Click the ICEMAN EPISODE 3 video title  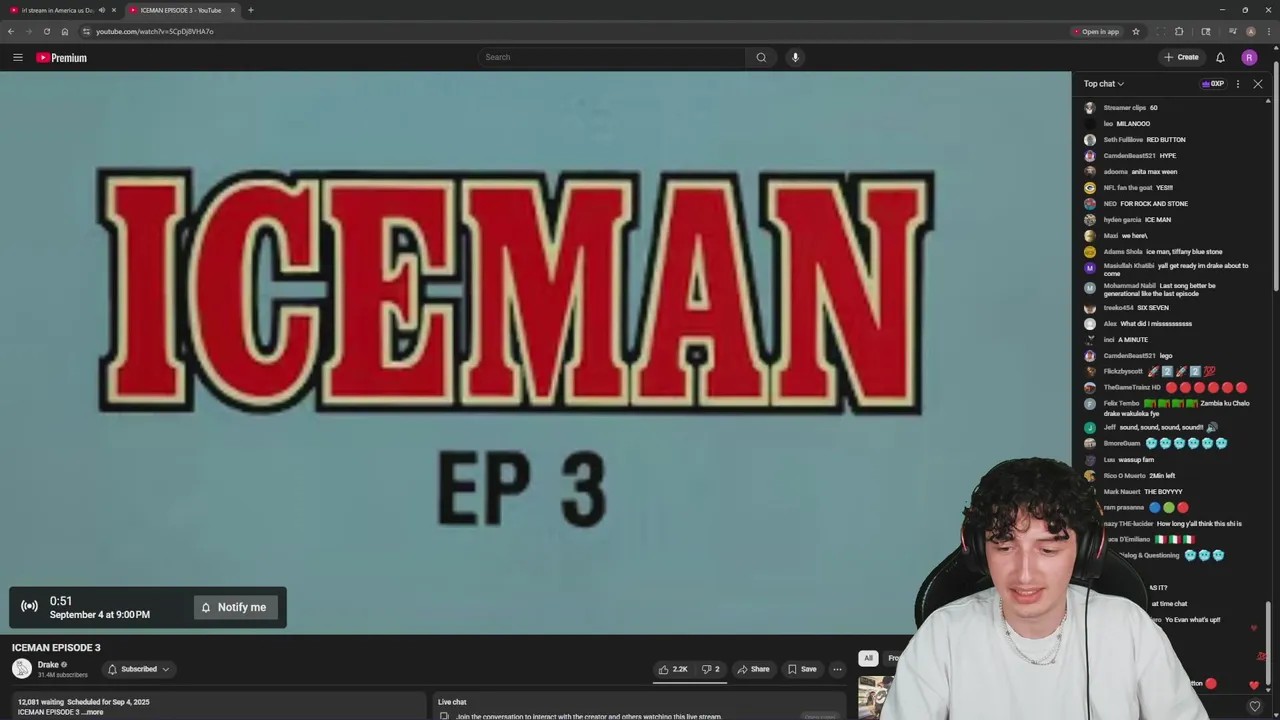[56, 647]
